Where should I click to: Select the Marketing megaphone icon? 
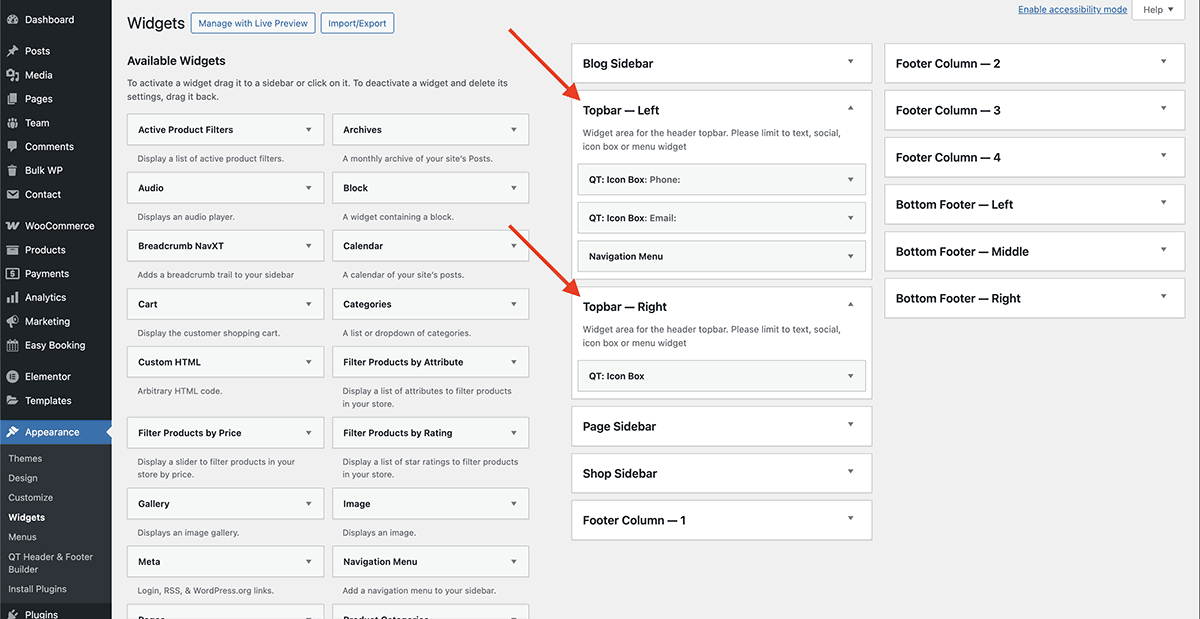[x=12, y=322]
